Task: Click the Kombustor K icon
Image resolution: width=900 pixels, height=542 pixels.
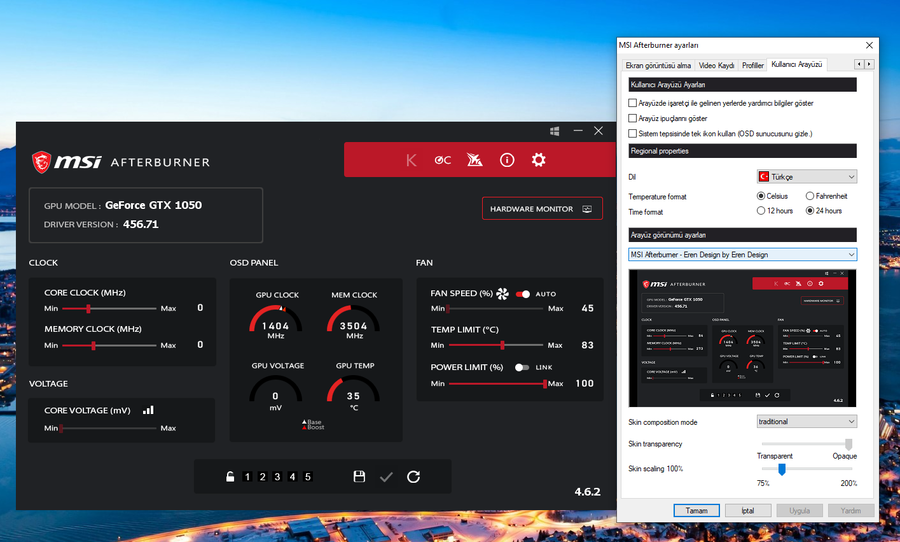Action: [411, 160]
